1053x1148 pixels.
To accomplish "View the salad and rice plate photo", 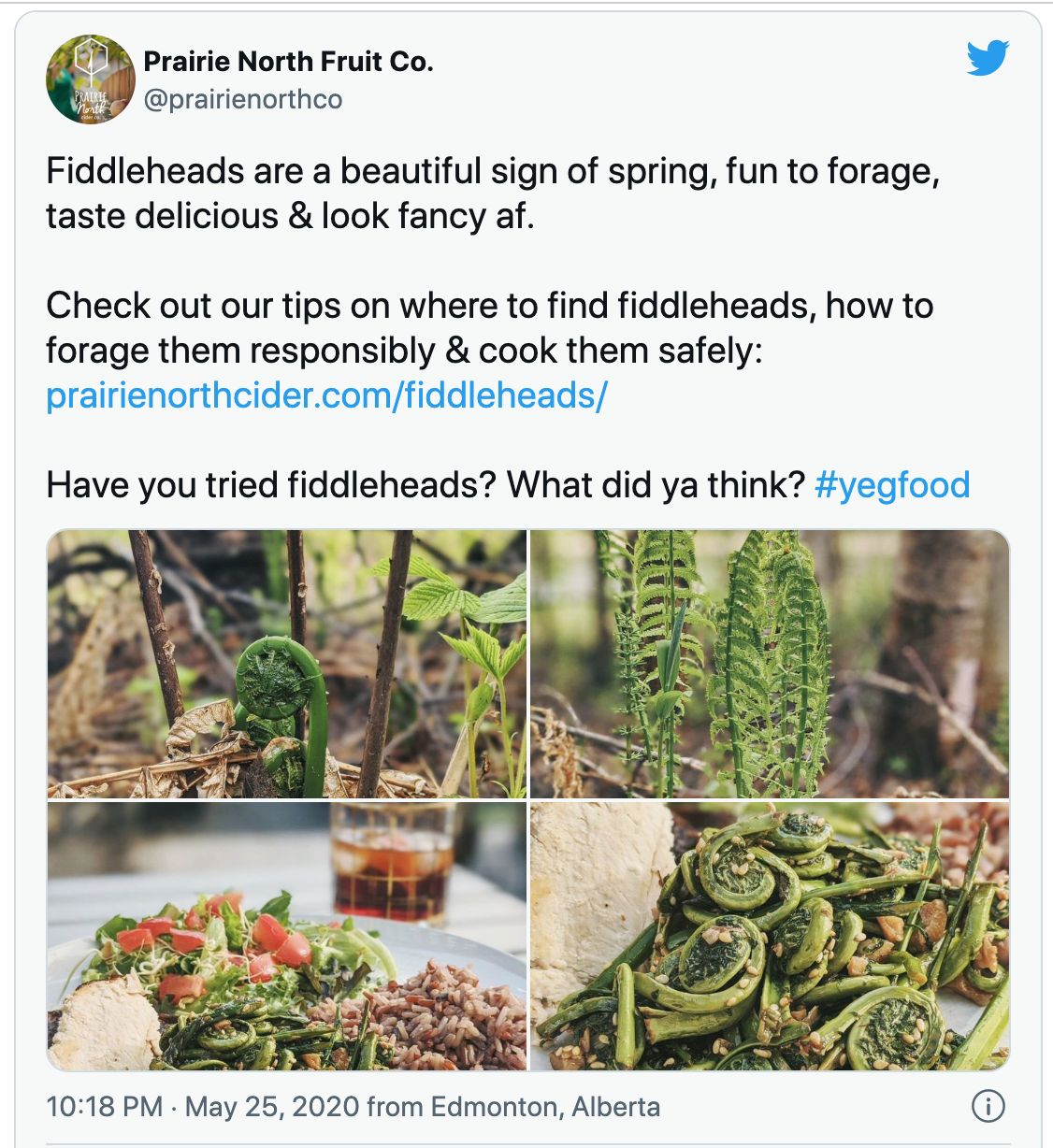I will [287, 936].
